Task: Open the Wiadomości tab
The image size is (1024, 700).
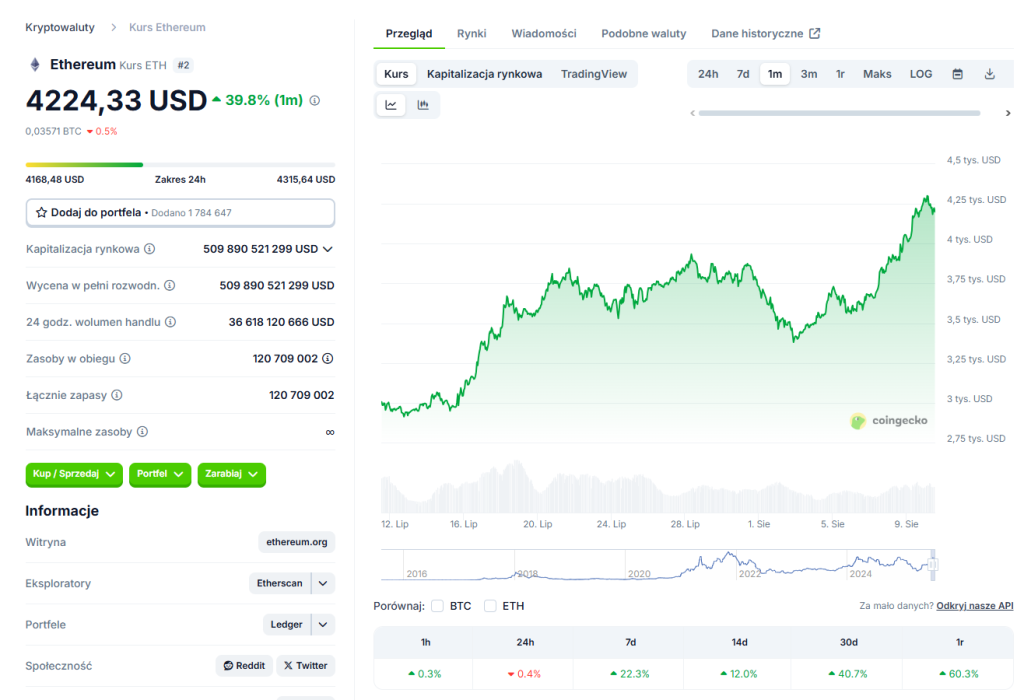Action: pyautogui.click(x=544, y=33)
